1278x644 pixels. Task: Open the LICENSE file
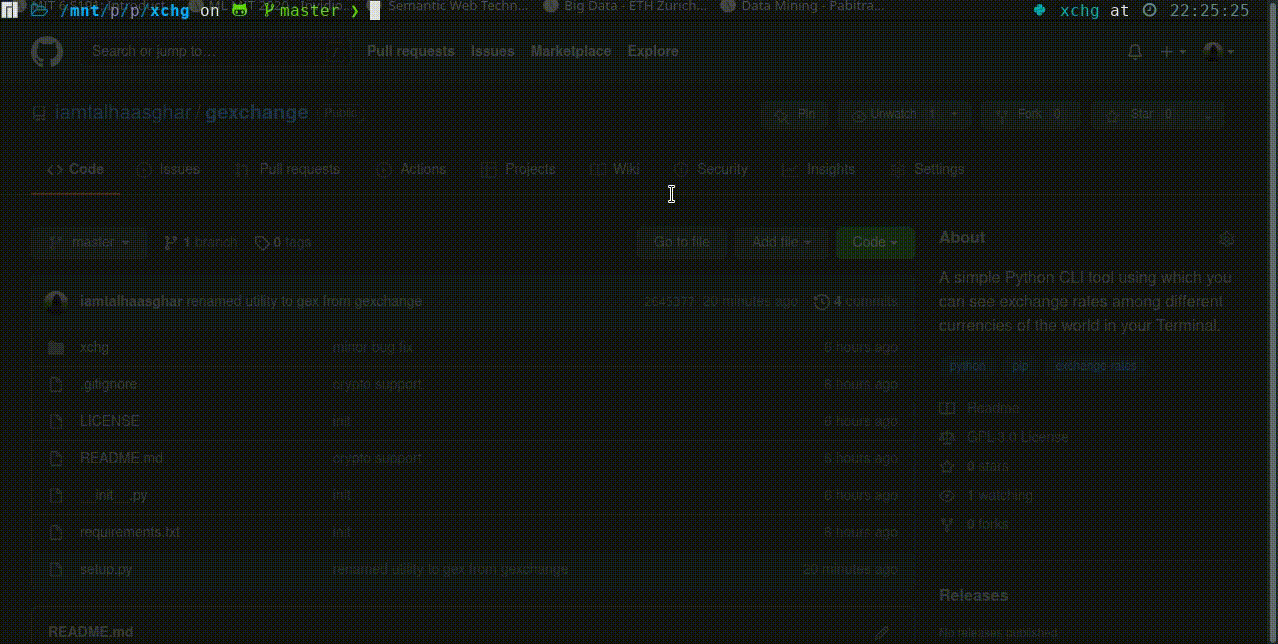click(110, 422)
